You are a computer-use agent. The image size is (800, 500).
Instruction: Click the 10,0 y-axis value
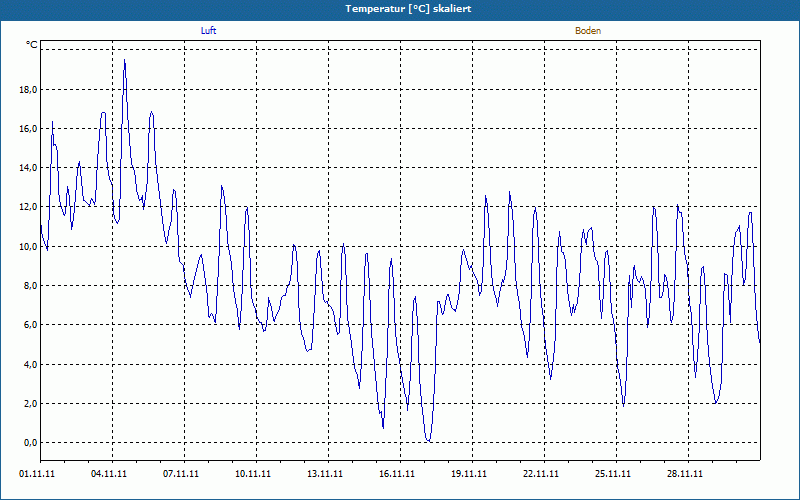click(x=30, y=246)
